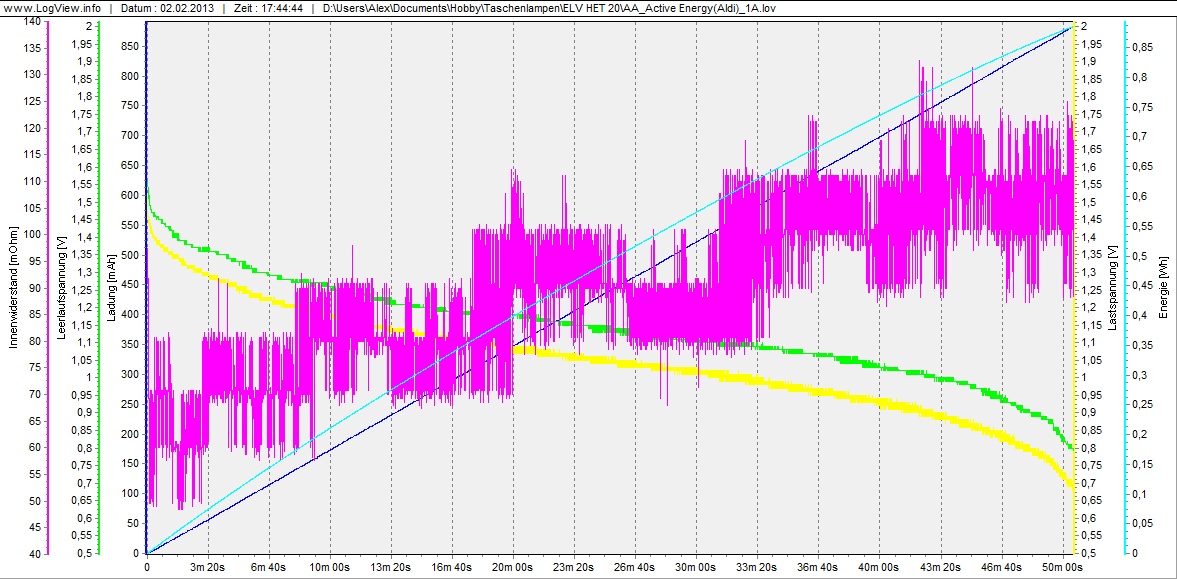
Task: Select the 0,05 tick on Energie axis
Action: (1142, 523)
